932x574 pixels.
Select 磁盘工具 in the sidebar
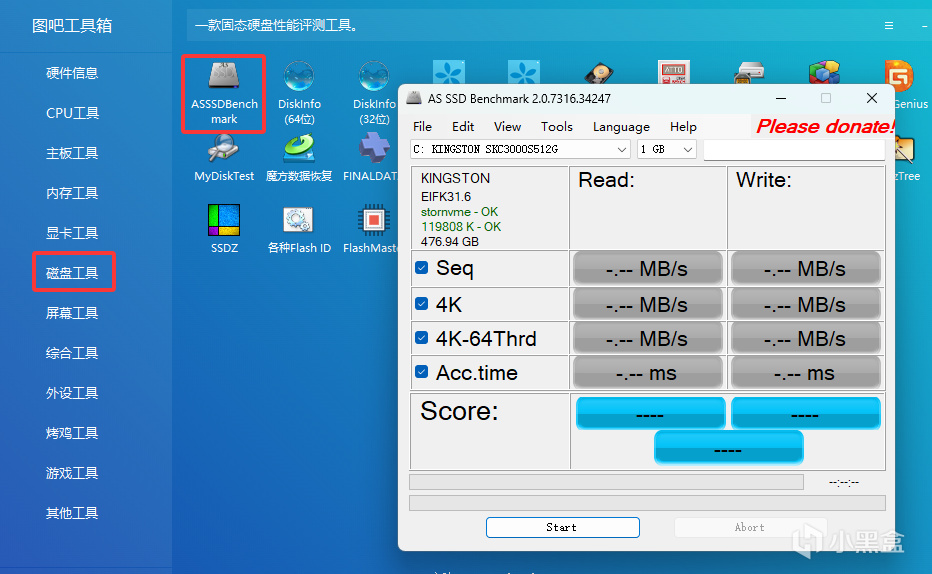pos(72,273)
